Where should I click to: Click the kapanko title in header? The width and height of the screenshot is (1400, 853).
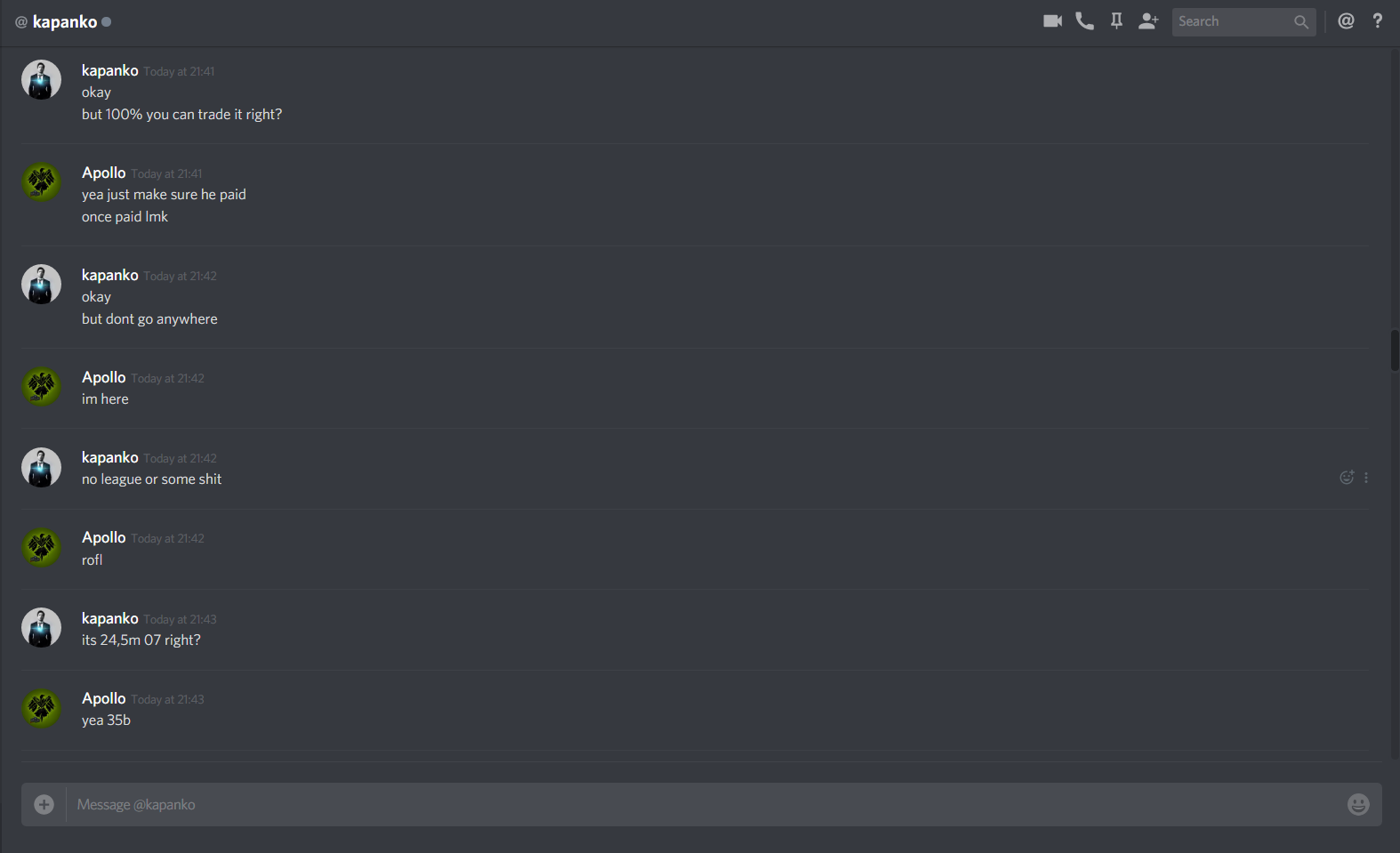(x=65, y=21)
